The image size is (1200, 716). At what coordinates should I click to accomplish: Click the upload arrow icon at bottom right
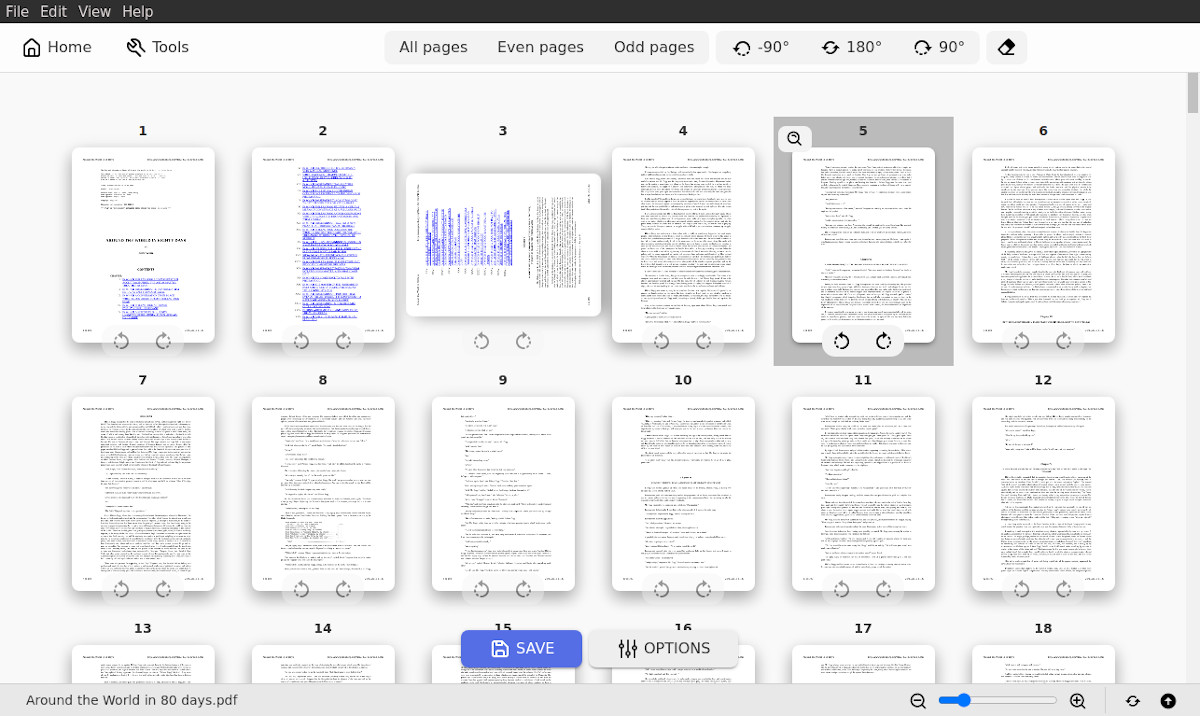tap(1168, 701)
